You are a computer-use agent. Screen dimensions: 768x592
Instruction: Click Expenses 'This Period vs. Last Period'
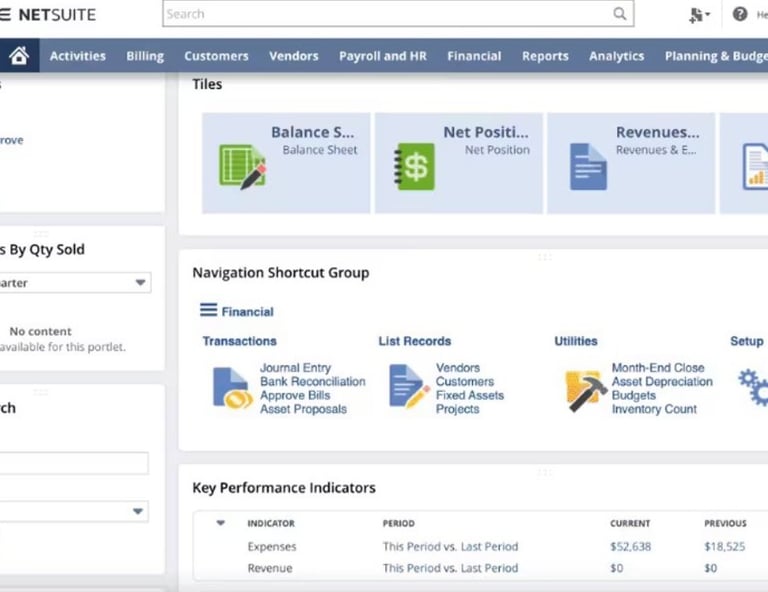(450, 546)
